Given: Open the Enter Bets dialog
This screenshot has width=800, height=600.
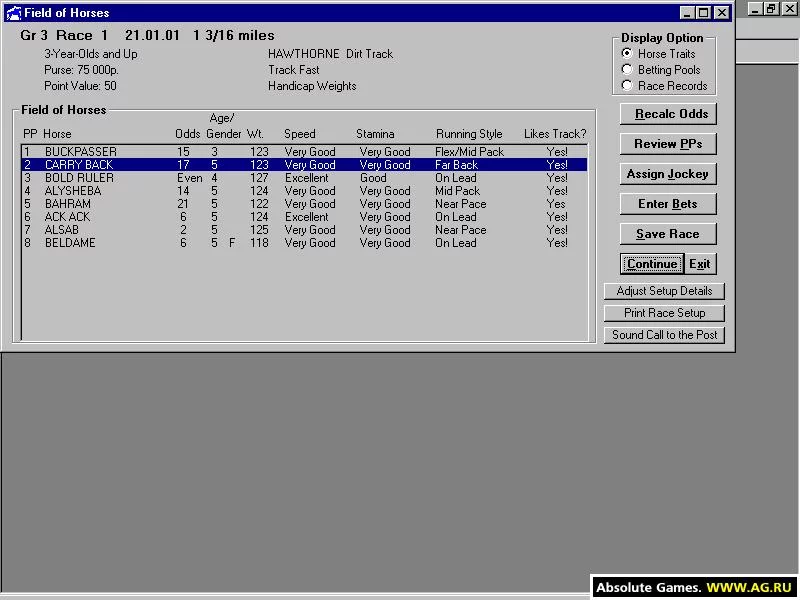Looking at the screenshot, I should pos(668,204).
